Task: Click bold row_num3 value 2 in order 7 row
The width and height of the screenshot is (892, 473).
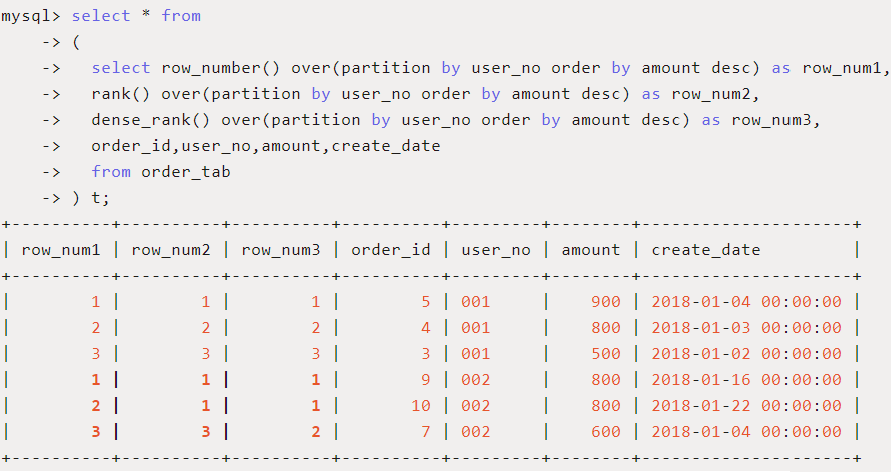Action: 316,432
